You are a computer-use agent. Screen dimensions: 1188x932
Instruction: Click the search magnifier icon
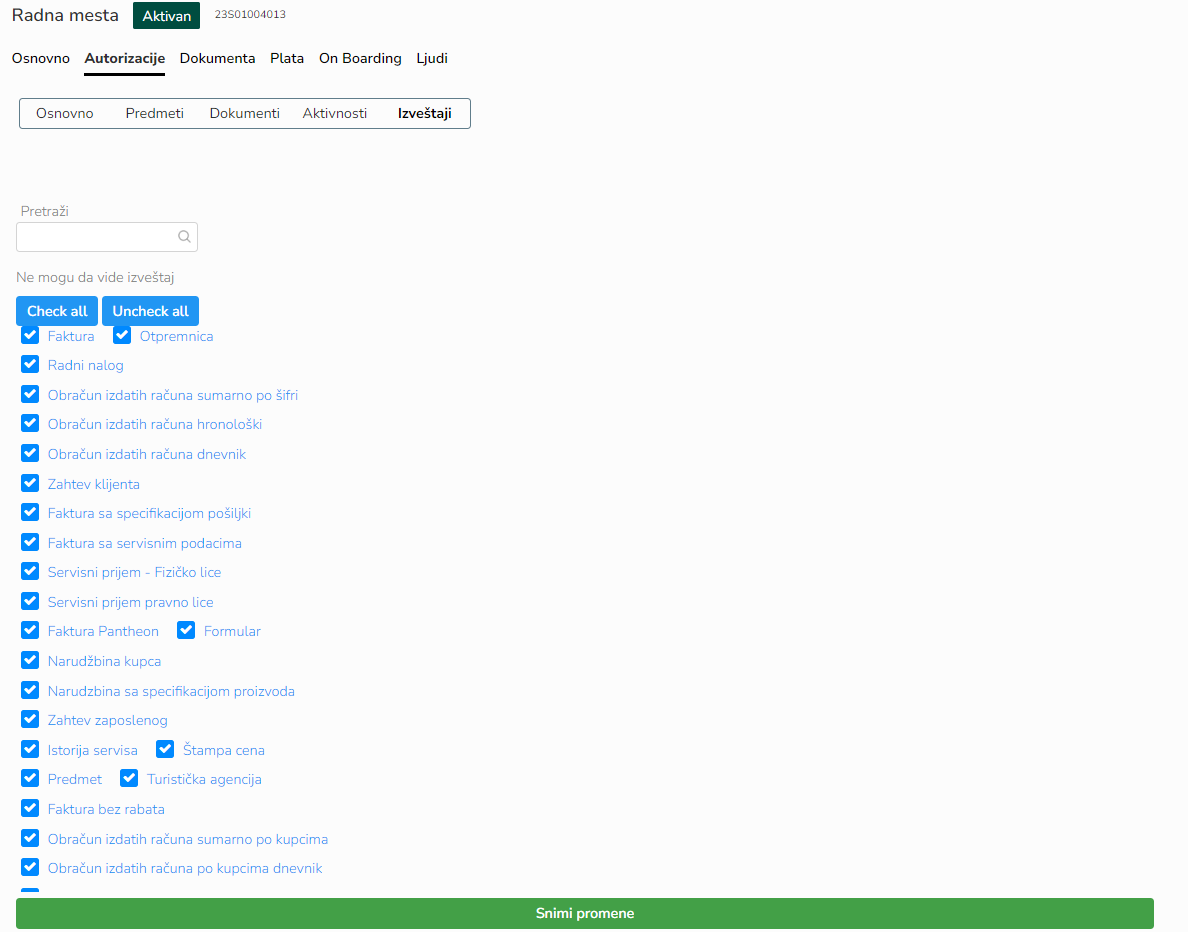[184, 237]
